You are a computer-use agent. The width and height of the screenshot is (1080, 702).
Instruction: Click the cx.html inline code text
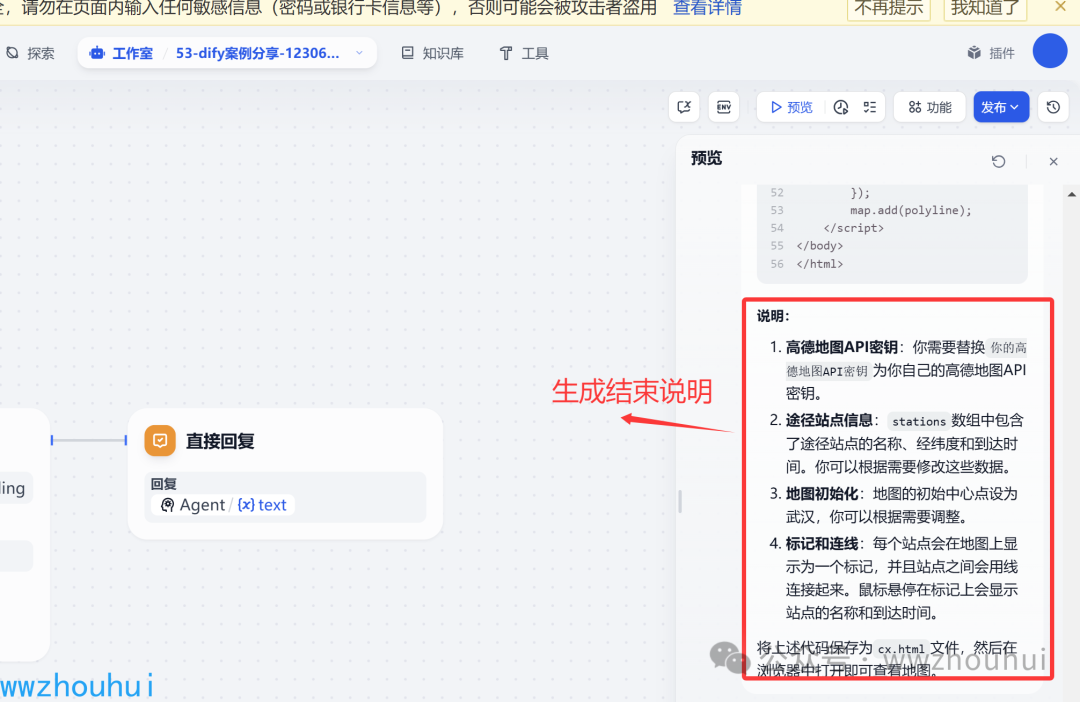pyautogui.click(x=901, y=649)
